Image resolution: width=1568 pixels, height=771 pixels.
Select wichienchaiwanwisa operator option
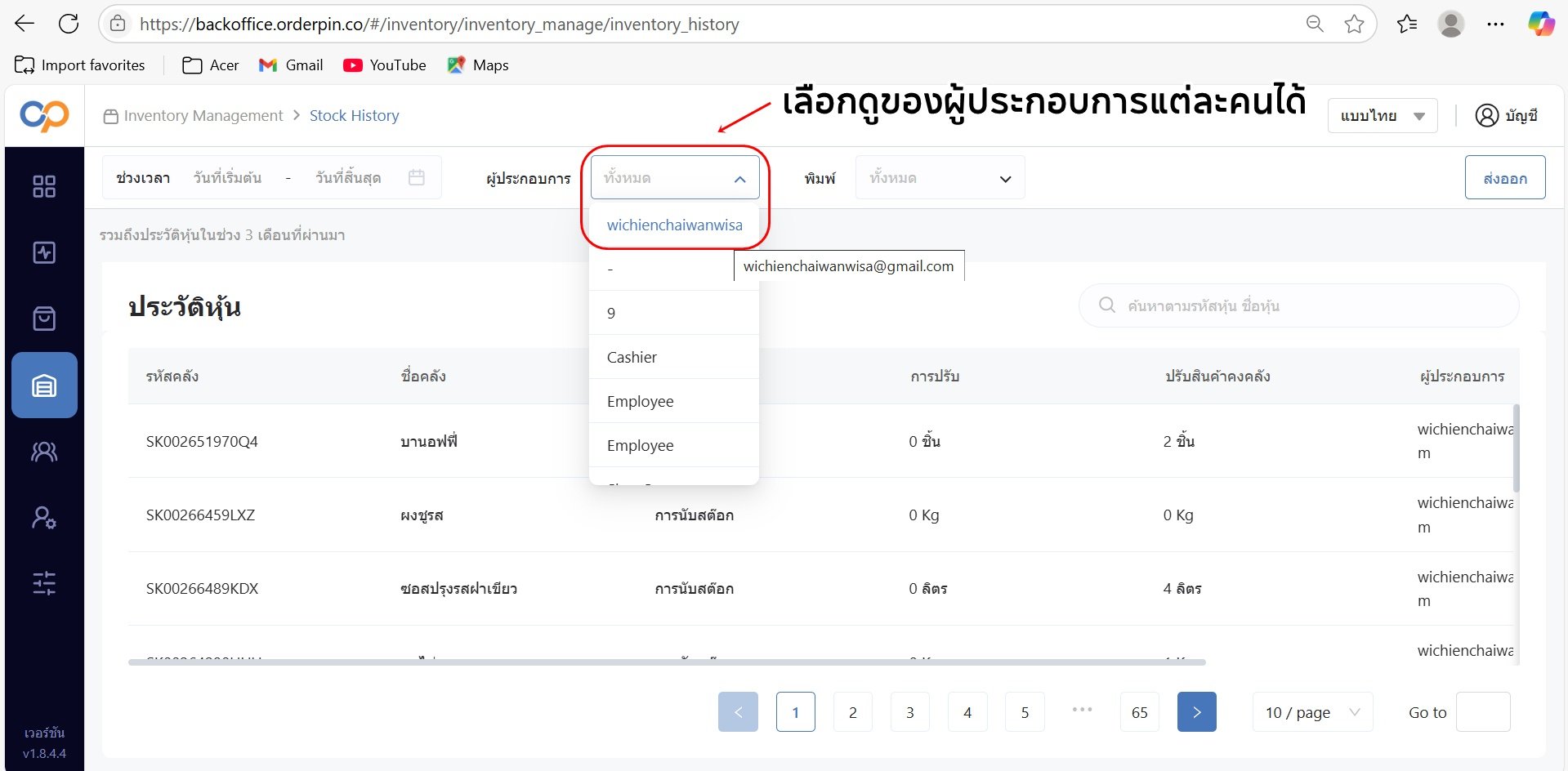675,225
